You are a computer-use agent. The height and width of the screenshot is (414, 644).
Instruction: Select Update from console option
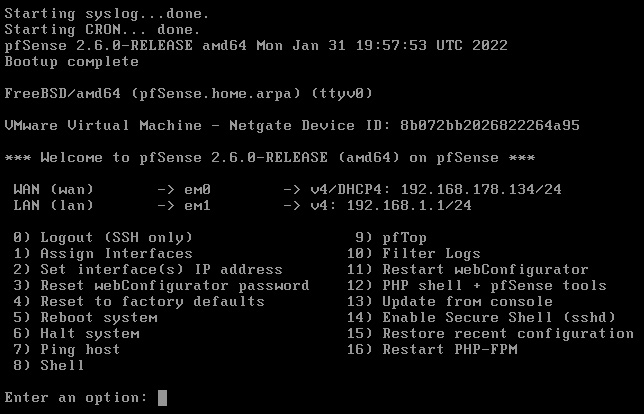pos(450,302)
